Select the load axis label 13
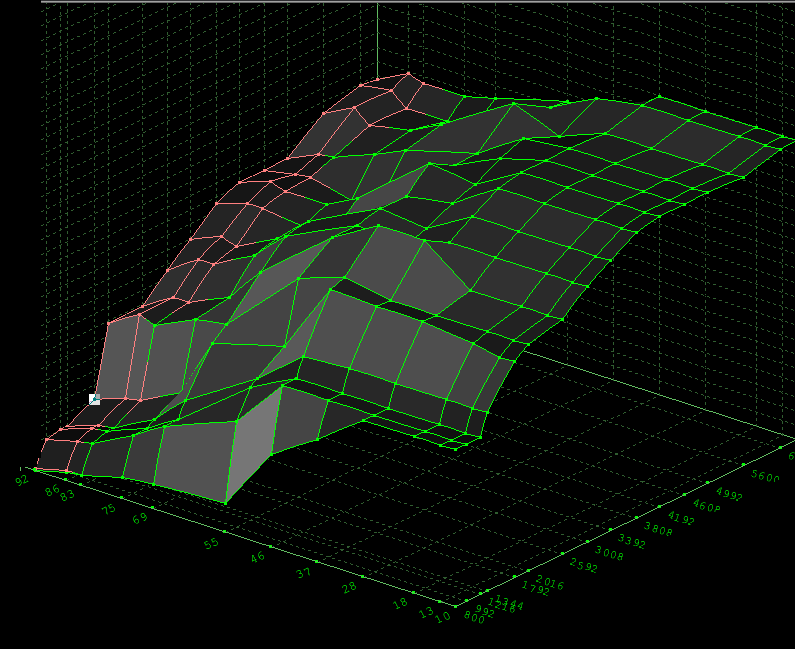 tap(426, 612)
